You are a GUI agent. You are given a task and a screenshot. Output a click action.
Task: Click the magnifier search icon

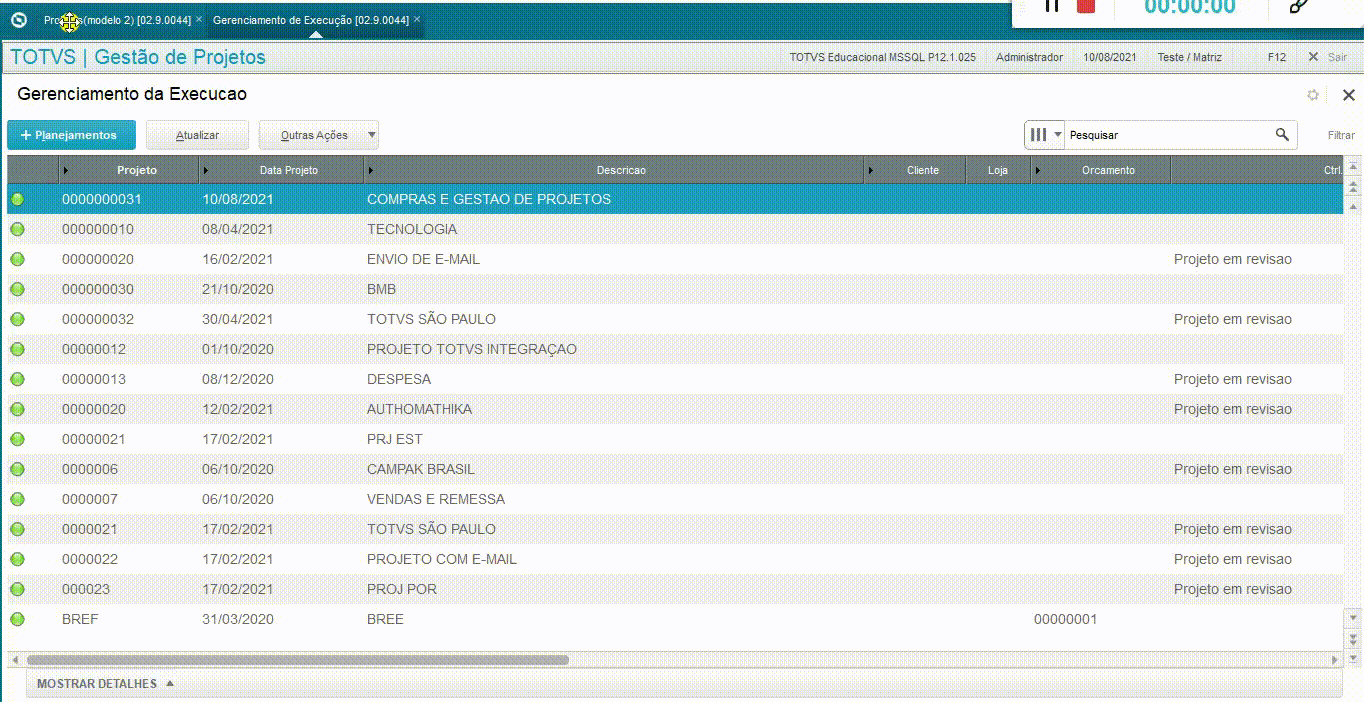1282,135
